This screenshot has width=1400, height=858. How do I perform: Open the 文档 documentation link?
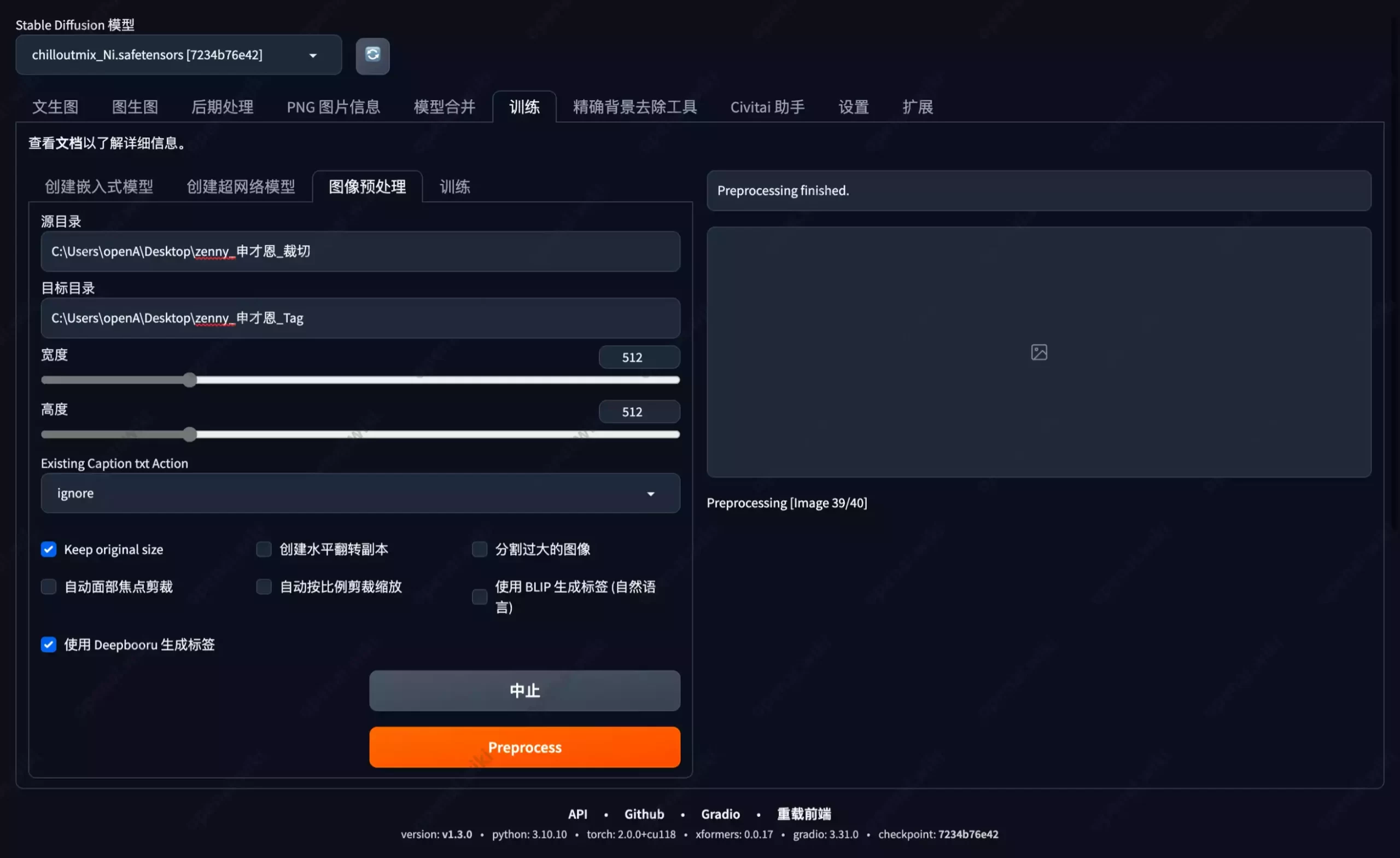(x=69, y=143)
